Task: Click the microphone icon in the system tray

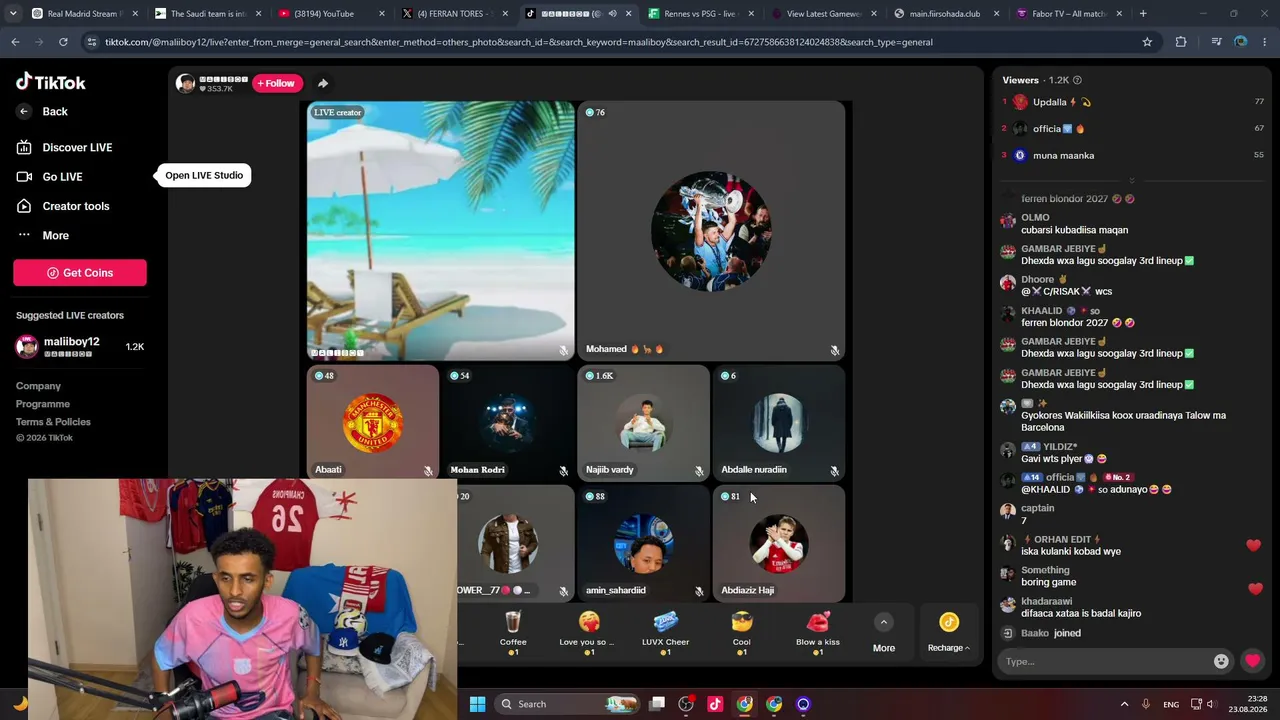Action: click(1146, 704)
